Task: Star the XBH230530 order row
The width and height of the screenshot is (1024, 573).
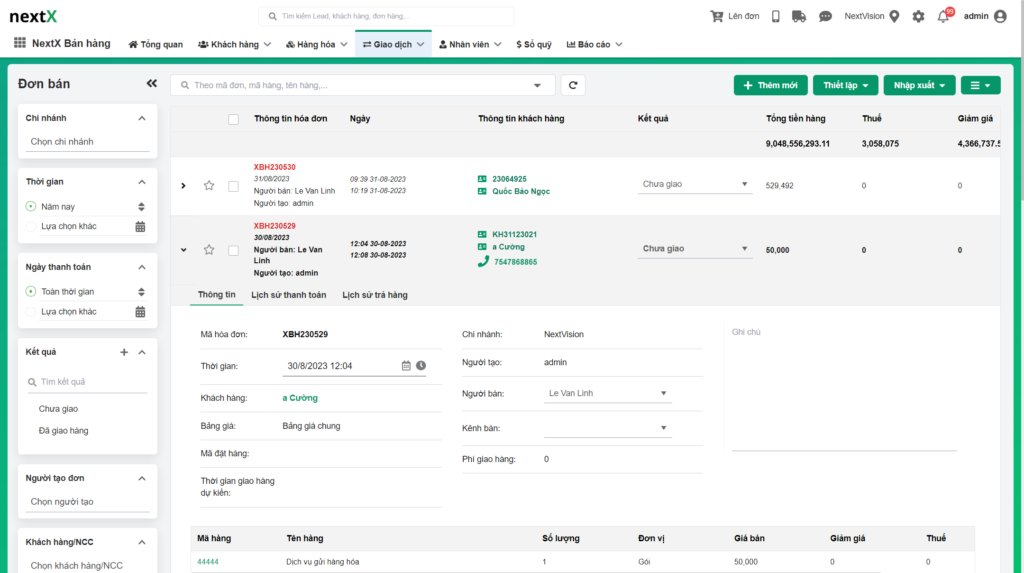Action: pos(209,185)
